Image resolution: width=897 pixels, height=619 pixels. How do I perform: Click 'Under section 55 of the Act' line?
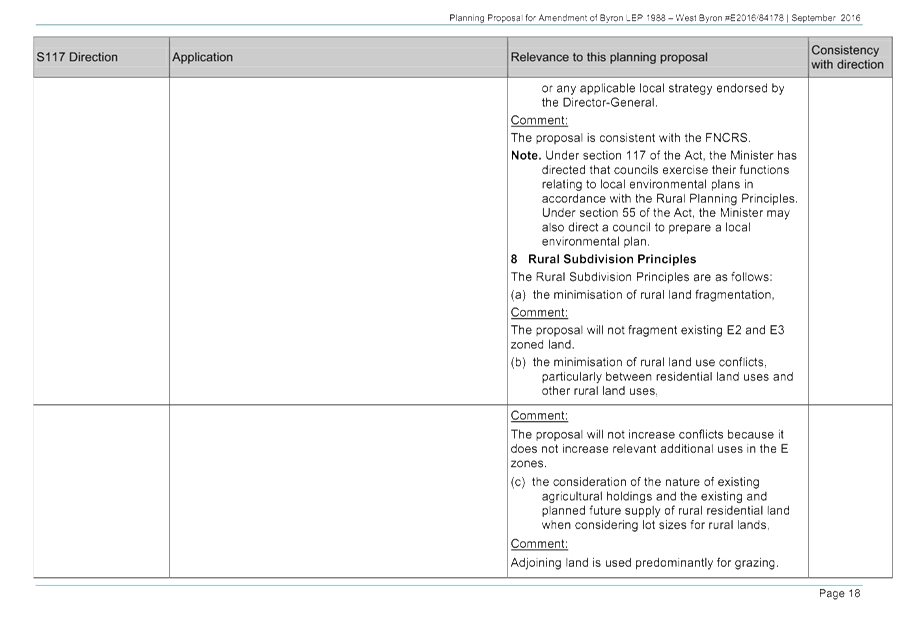(666, 213)
